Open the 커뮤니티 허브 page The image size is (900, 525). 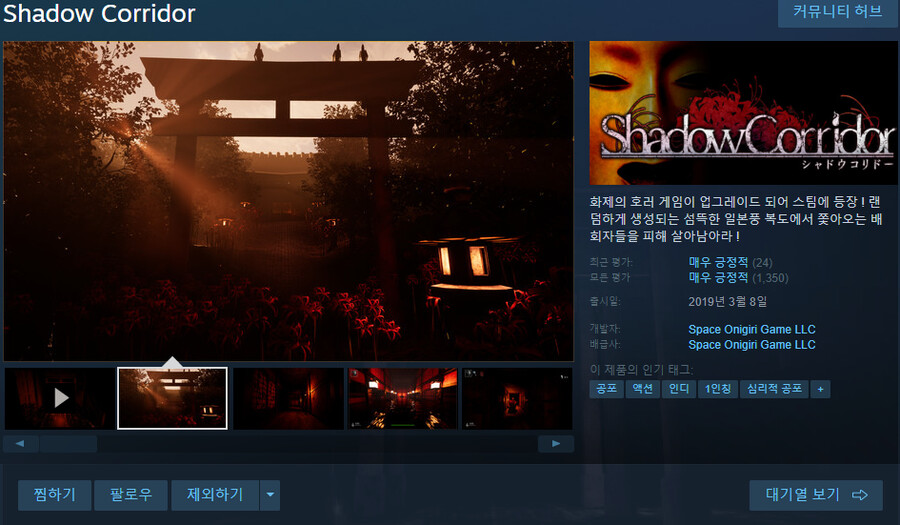click(837, 13)
